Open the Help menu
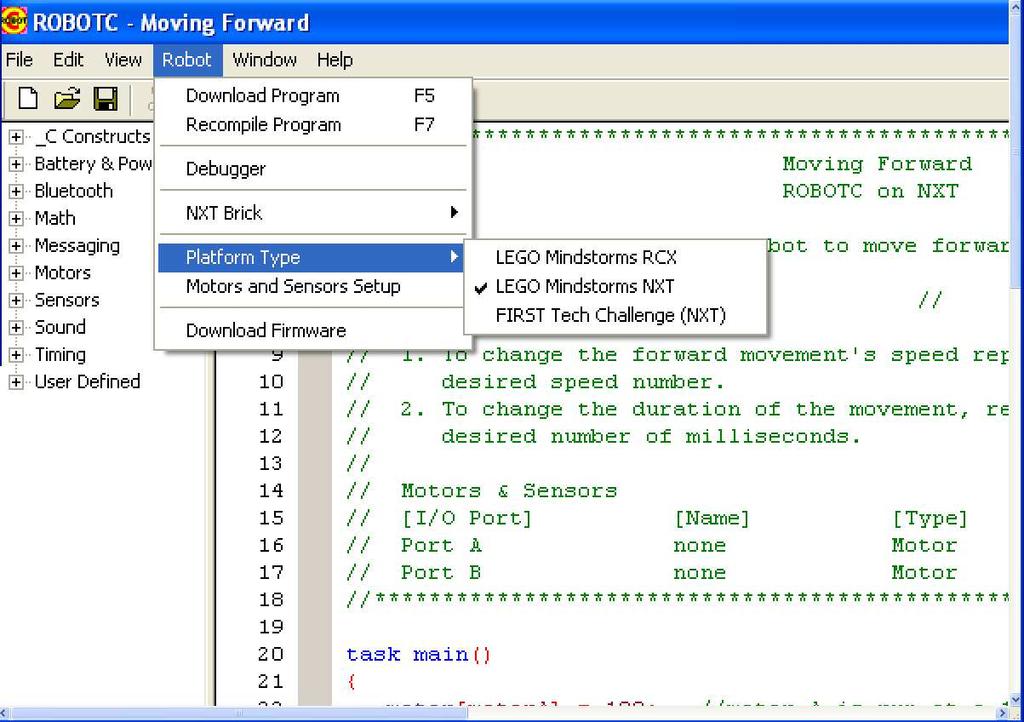The width and height of the screenshot is (1024, 722). pos(335,60)
